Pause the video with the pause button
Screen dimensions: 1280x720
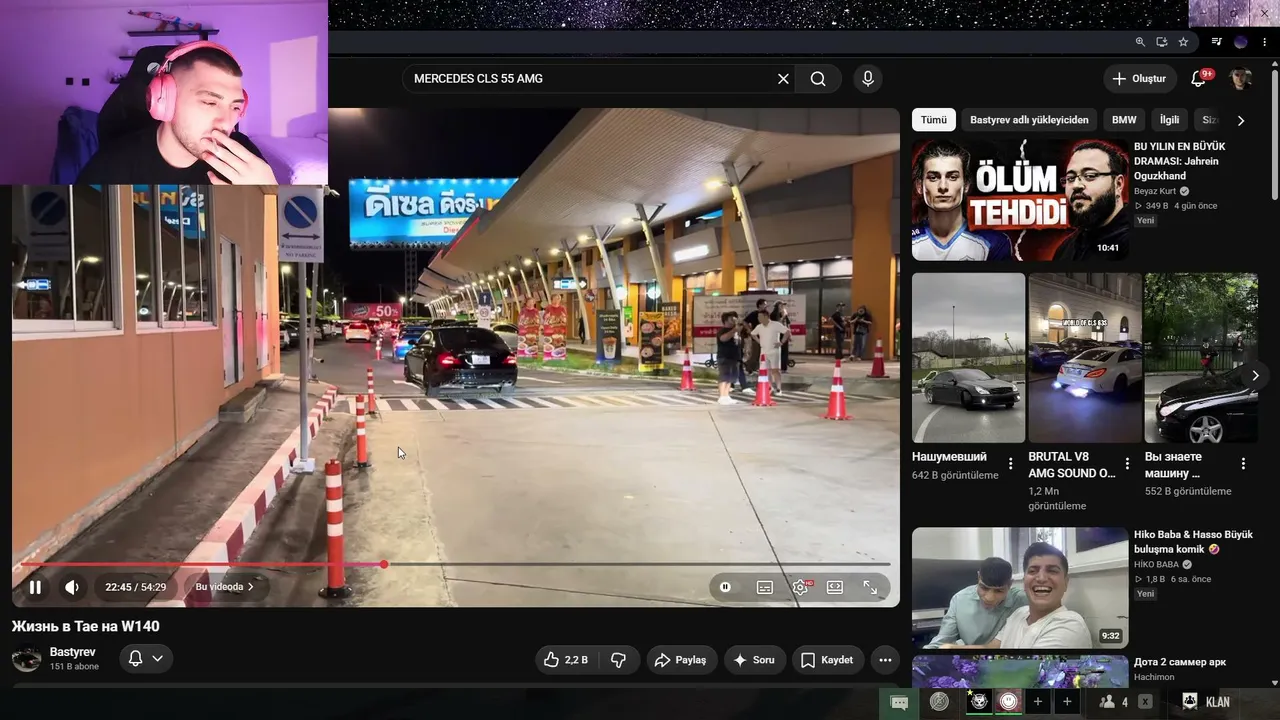click(x=35, y=587)
